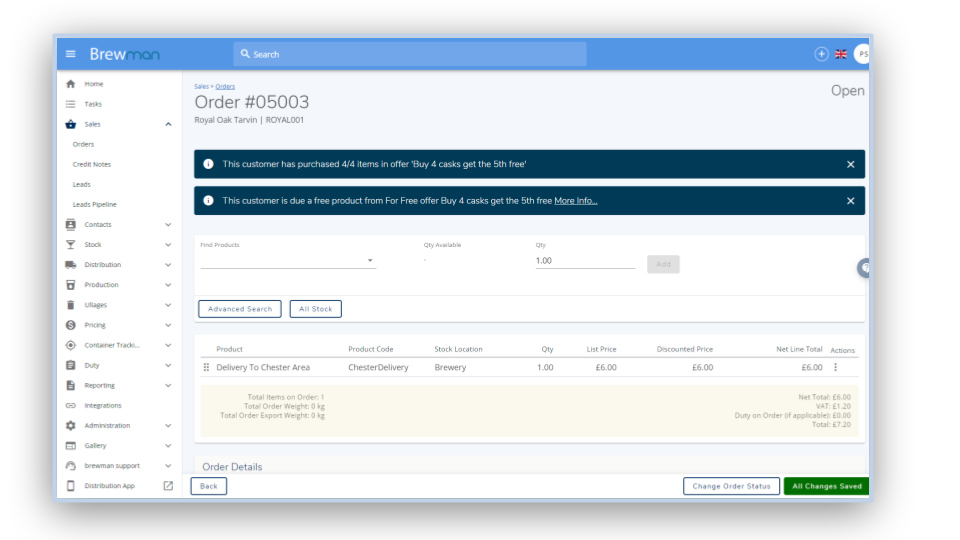Collapse the Sales menu chevron
Viewport: 960px width, 540px height.
point(168,124)
